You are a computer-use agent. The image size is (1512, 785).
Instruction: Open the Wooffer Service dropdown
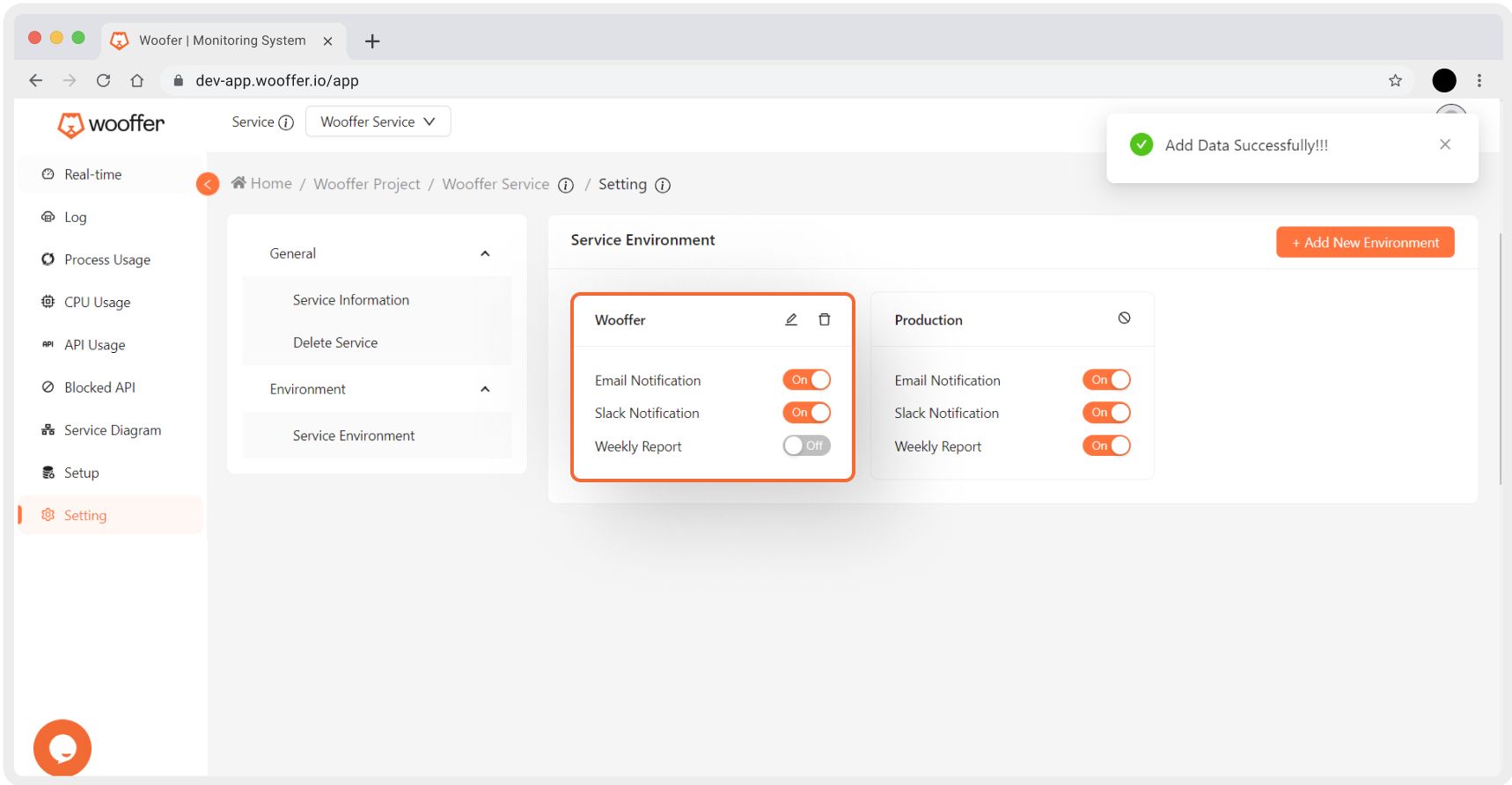coord(378,121)
